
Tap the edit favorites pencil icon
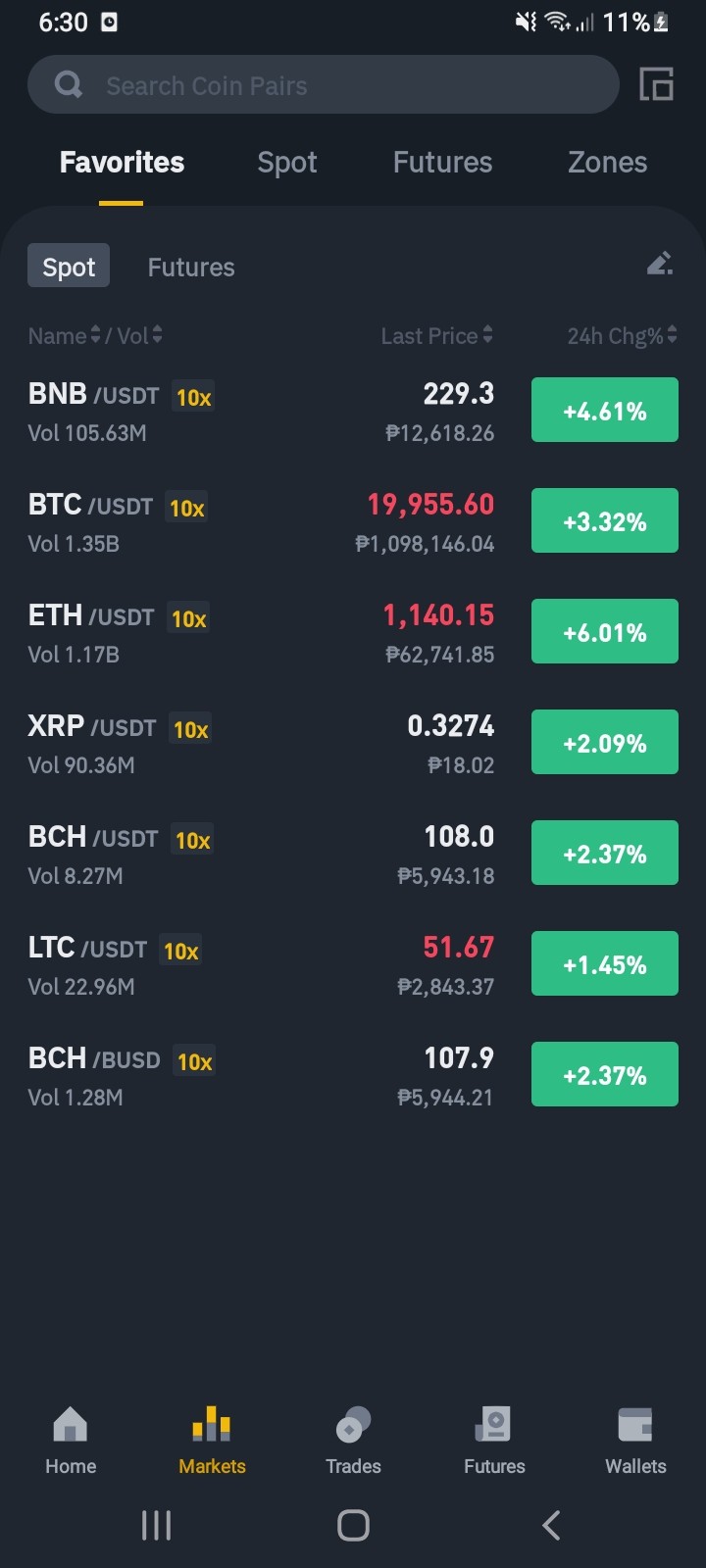click(660, 264)
